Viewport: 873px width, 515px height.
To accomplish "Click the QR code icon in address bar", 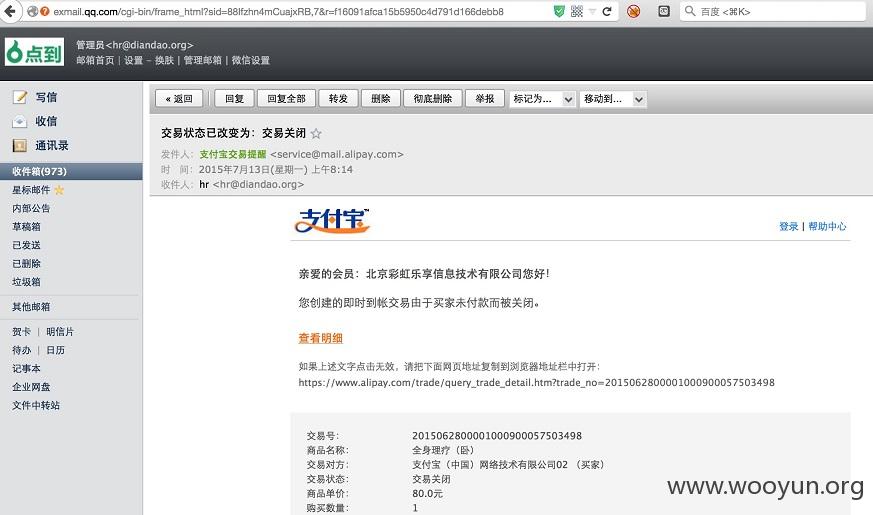I will pyautogui.click(x=577, y=11).
